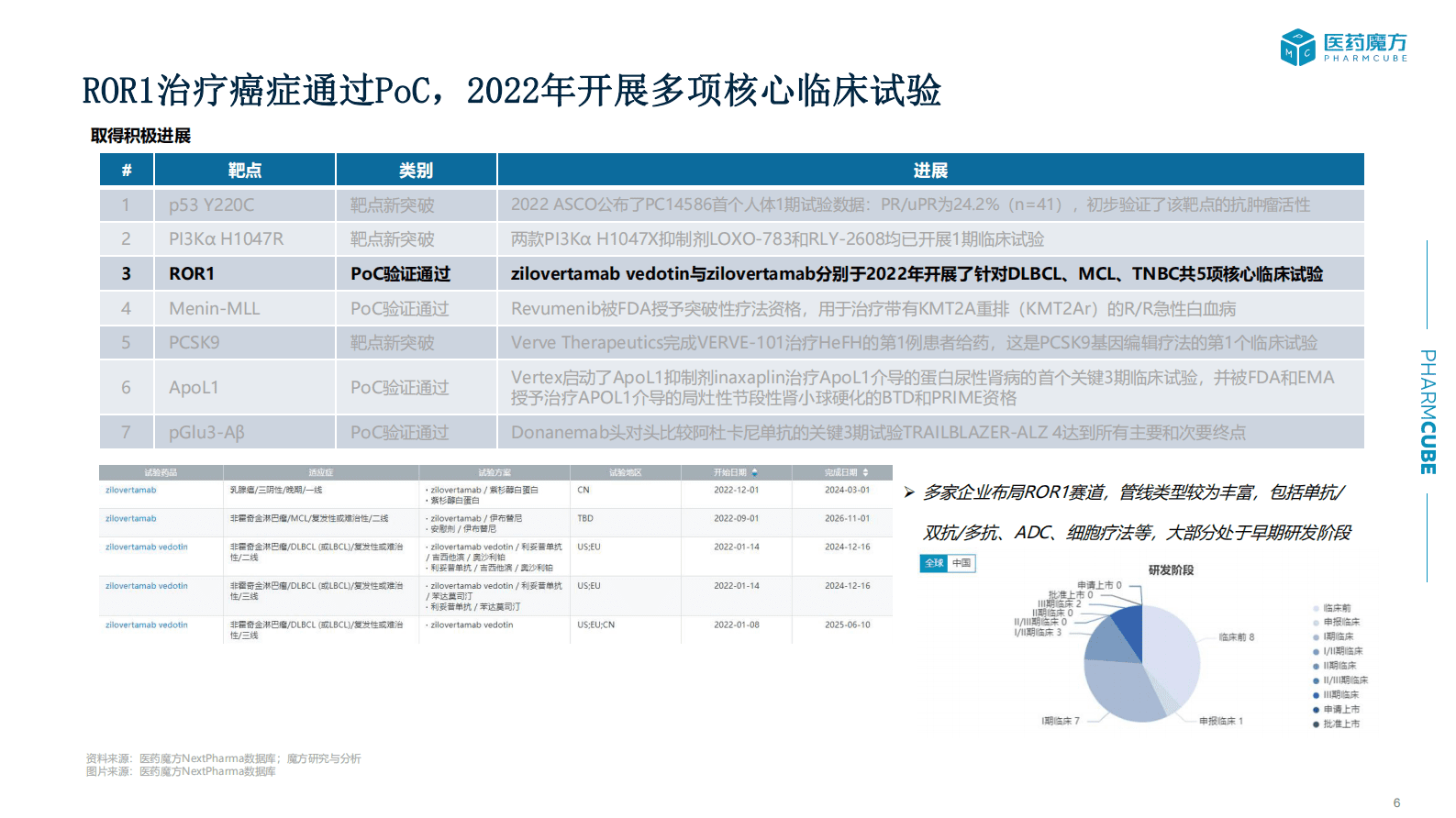Viewport: 1456px width, 818px height.
Task: Toggle the 临床前 legend entry
Action: tap(1332, 608)
